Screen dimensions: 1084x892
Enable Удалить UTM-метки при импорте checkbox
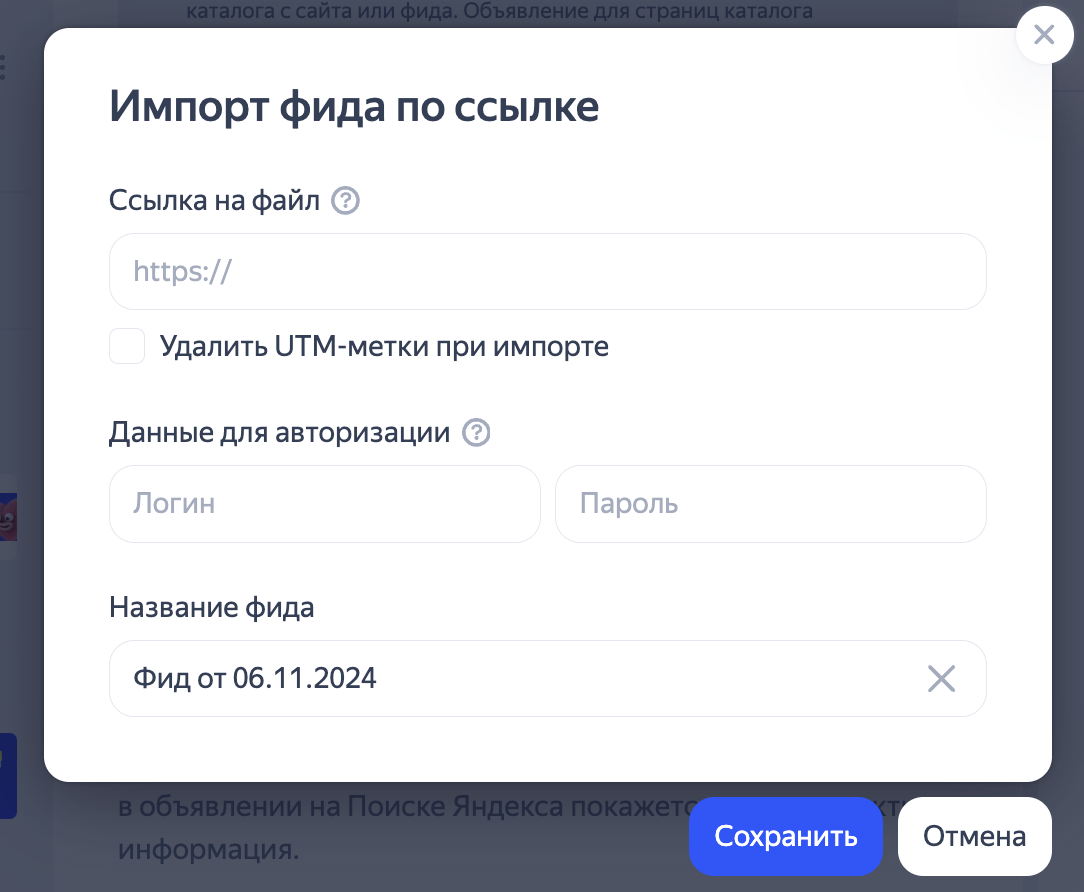[127, 346]
